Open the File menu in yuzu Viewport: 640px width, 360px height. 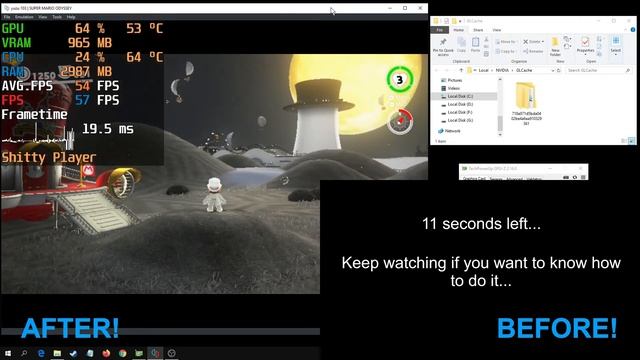coord(7,17)
